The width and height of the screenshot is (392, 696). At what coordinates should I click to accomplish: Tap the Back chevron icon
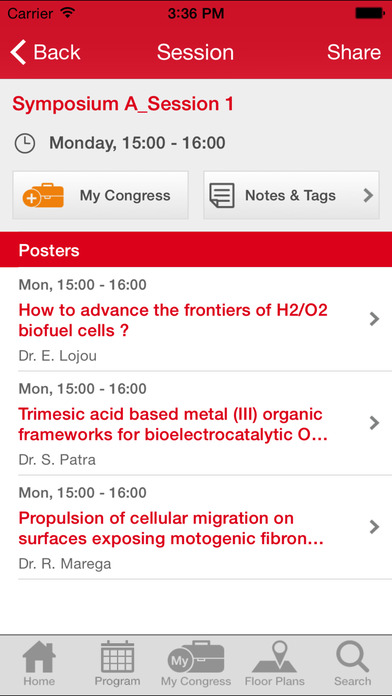coord(19,52)
